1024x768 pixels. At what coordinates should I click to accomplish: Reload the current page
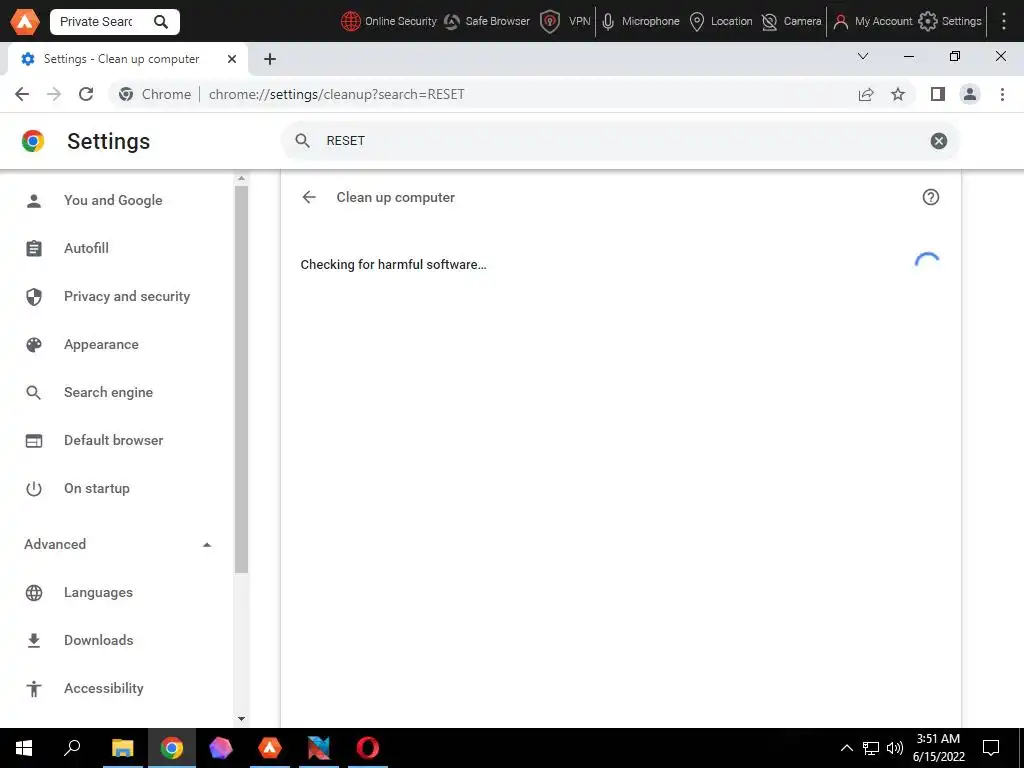tap(86, 94)
